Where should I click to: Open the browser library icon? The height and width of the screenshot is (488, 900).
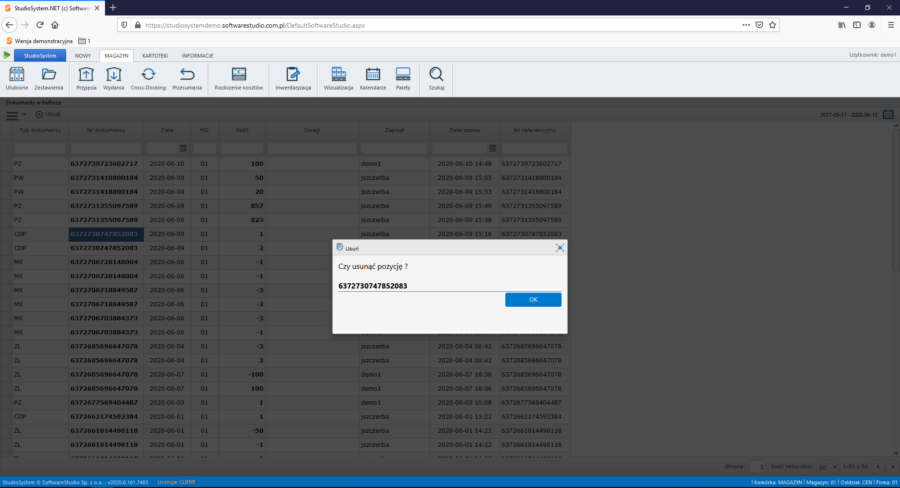click(x=841, y=25)
